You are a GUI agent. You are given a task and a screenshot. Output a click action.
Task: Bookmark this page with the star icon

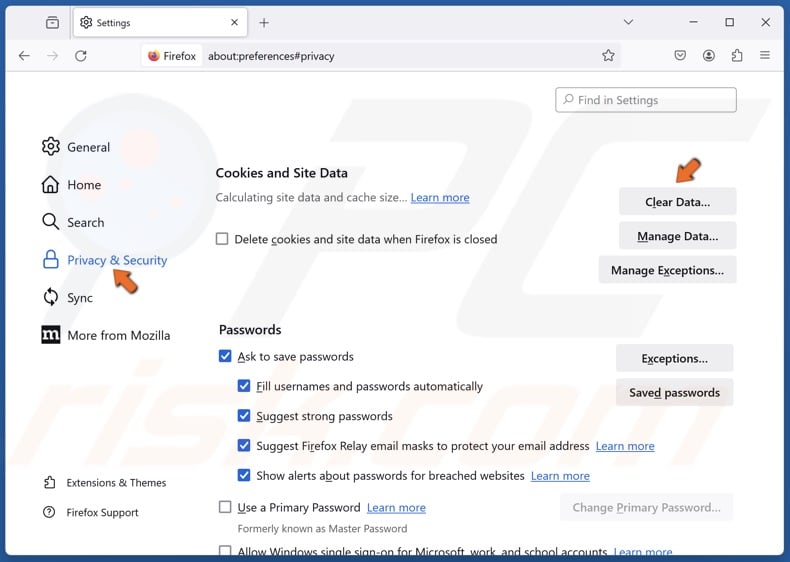[x=608, y=55]
